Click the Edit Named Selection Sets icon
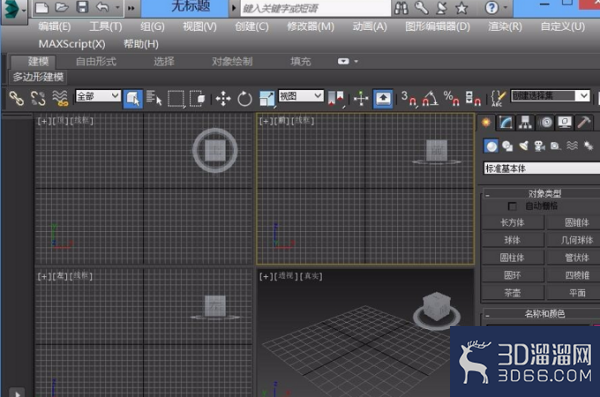Screen dimensions: 600x397 [x=498, y=99]
